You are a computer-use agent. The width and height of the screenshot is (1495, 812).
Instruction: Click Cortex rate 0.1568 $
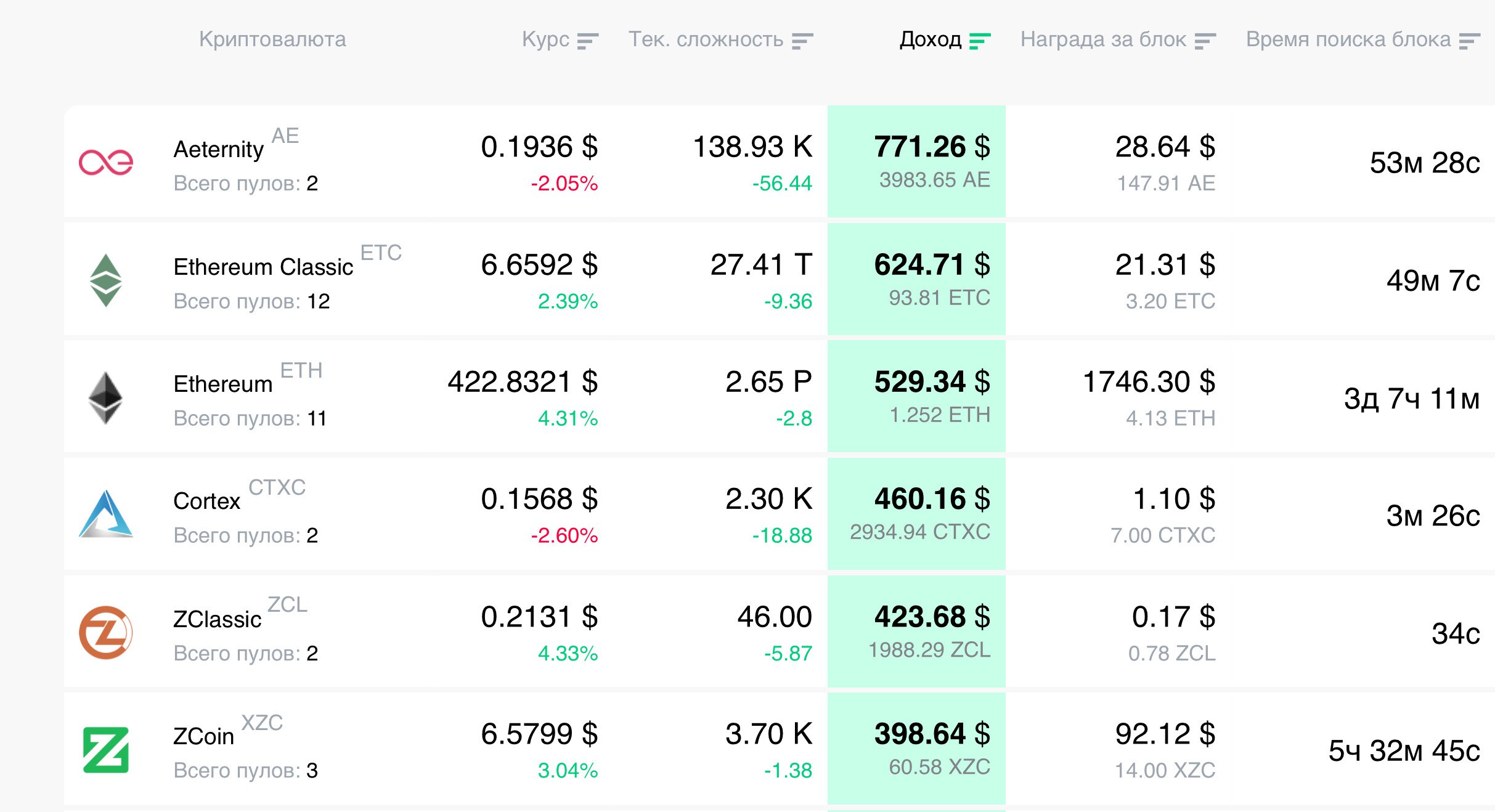[539, 499]
